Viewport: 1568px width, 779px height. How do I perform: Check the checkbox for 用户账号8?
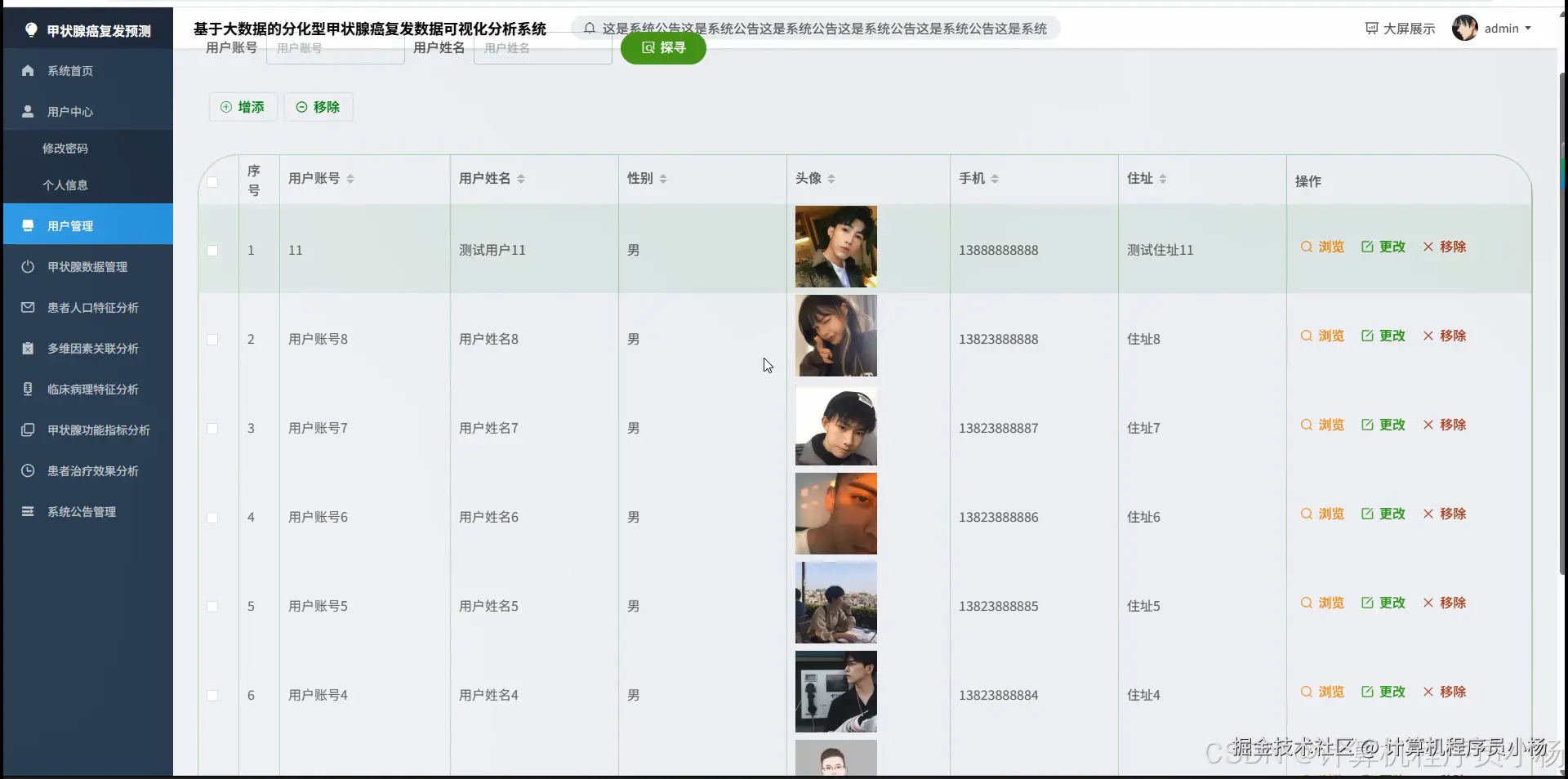212,340
